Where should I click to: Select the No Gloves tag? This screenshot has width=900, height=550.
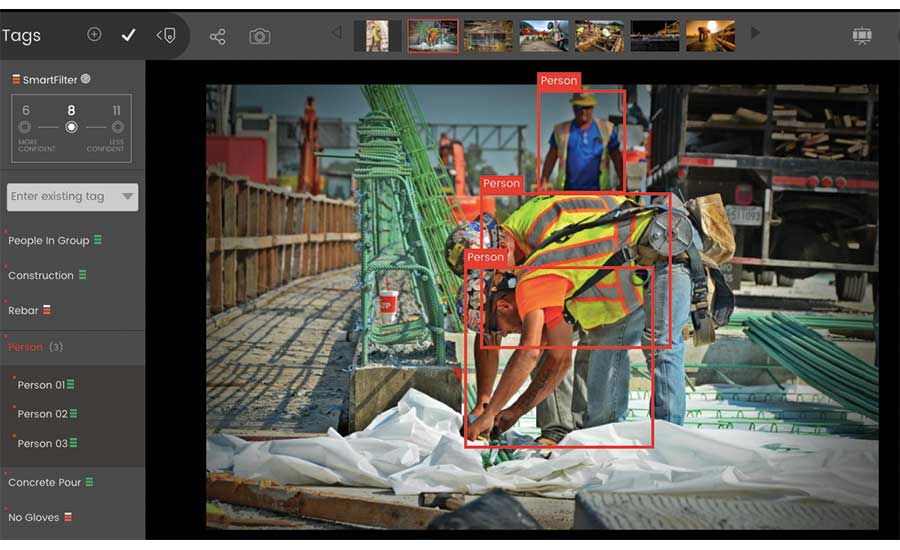click(34, 517)
